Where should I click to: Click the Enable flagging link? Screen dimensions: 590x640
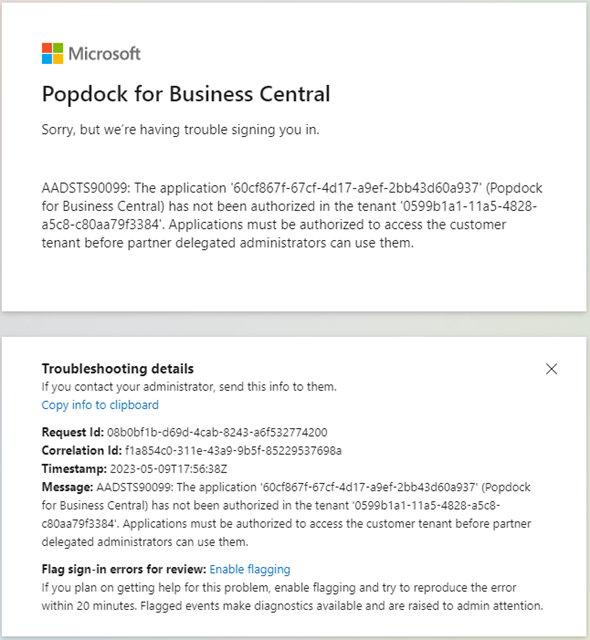[x=250, y=569]
